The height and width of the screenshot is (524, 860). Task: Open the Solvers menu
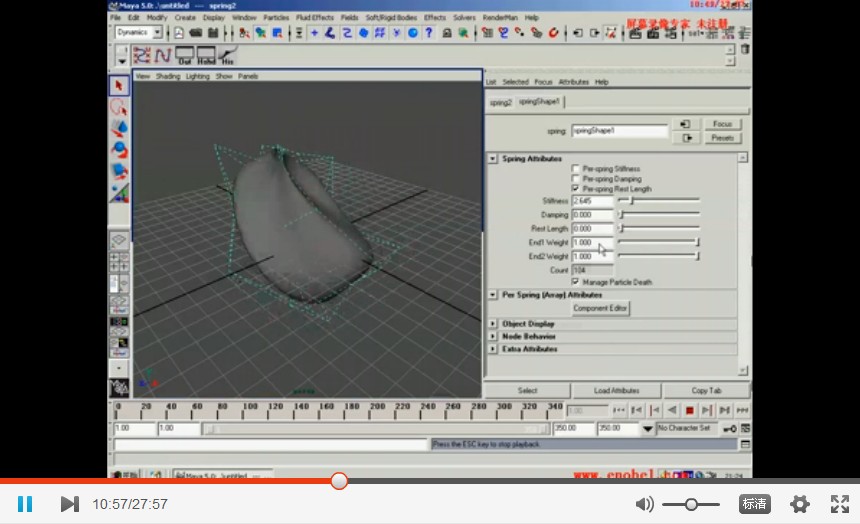(464, 18)
